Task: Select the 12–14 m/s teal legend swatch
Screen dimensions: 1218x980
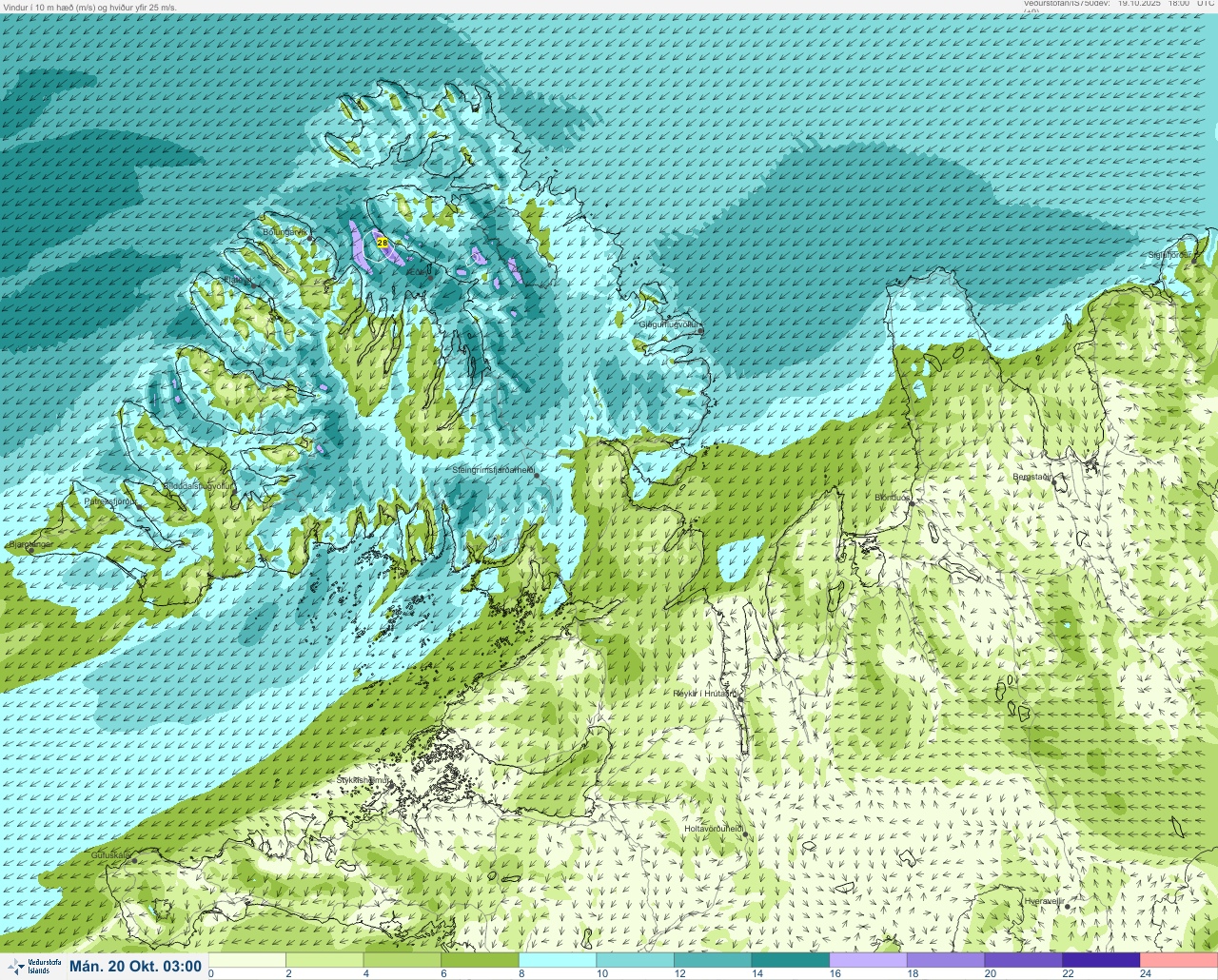Action: point(713,960)
